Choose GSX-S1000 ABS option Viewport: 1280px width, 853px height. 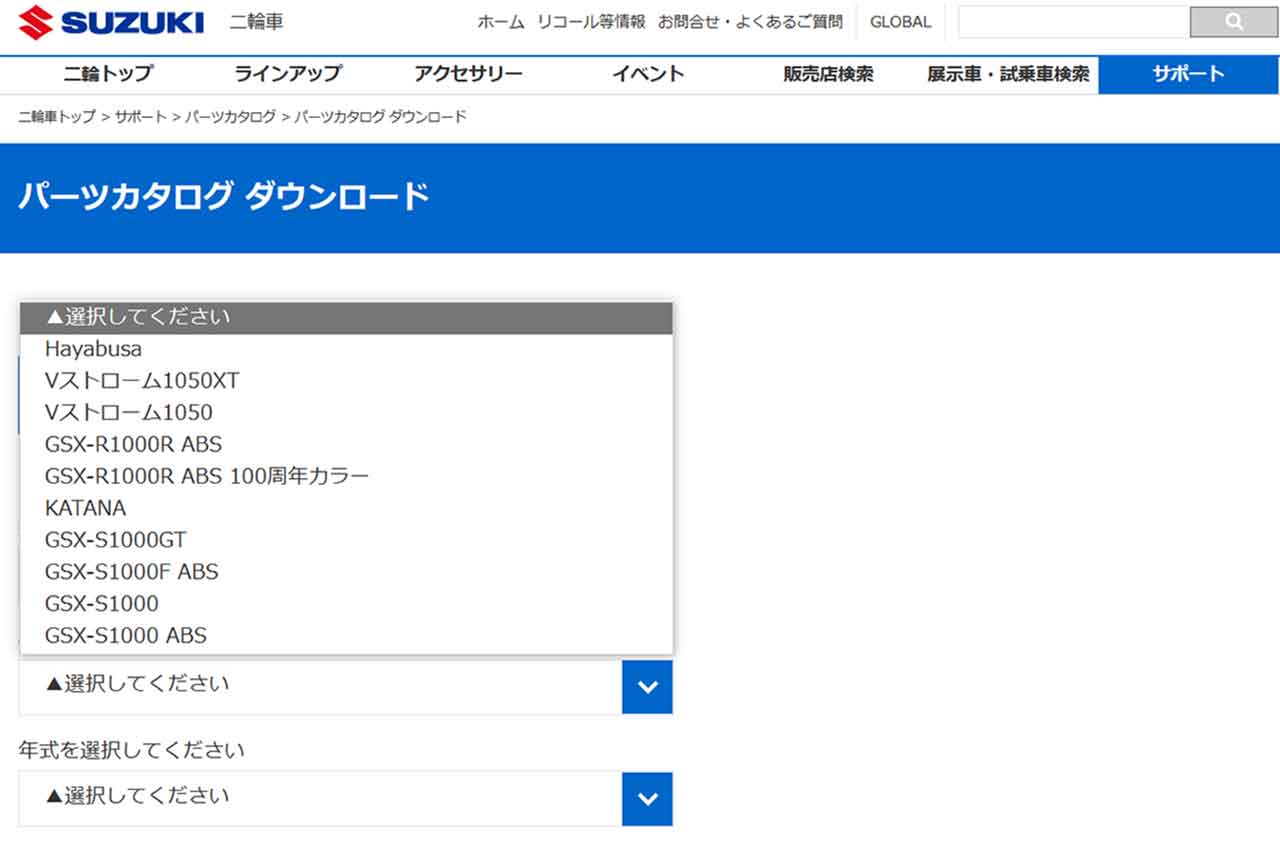pos(346,636)
